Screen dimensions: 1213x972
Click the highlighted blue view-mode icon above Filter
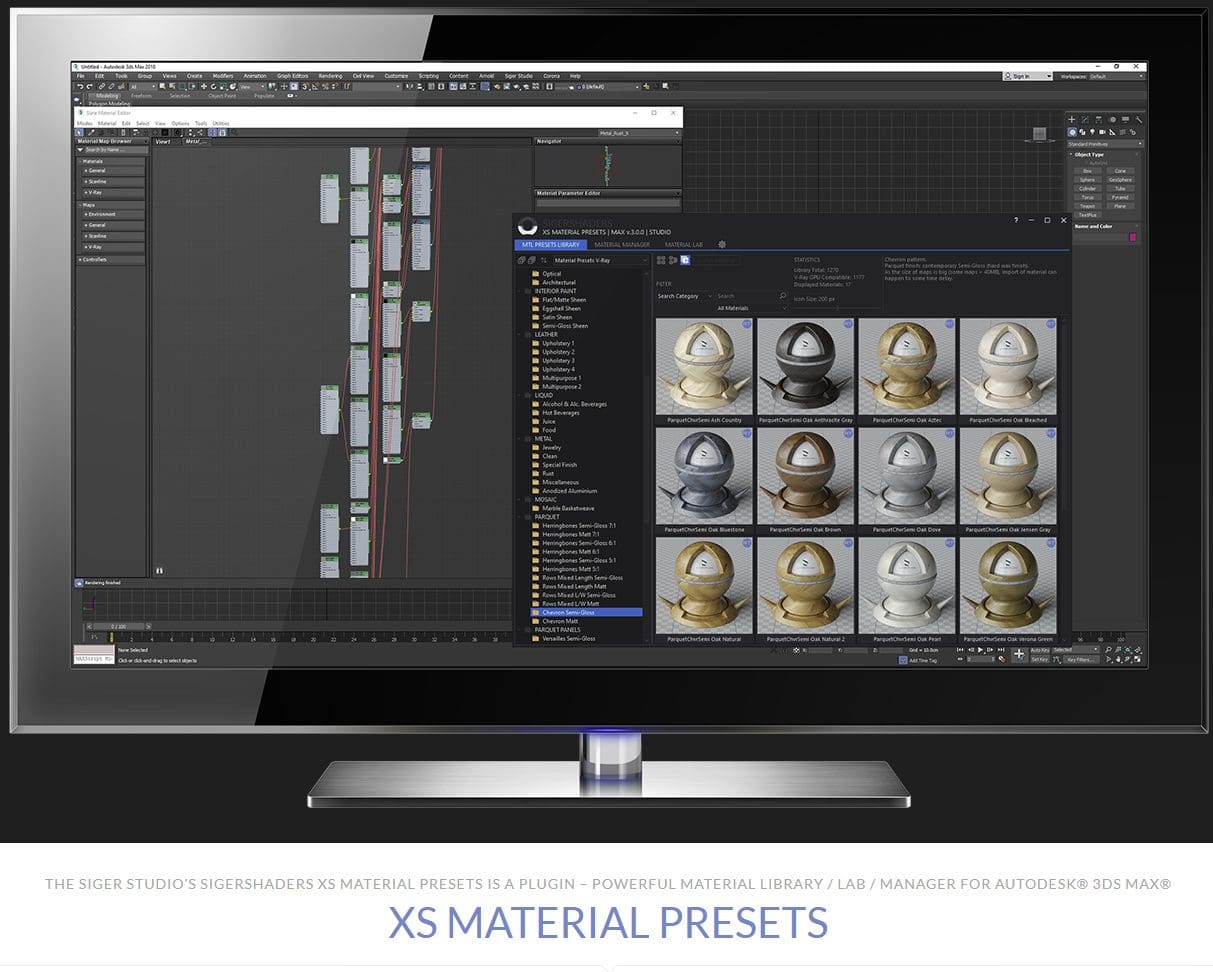(685, 260)
